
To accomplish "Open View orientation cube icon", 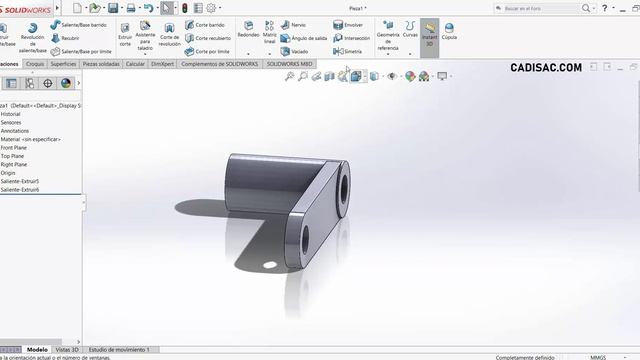I will (x=356, y=76).
